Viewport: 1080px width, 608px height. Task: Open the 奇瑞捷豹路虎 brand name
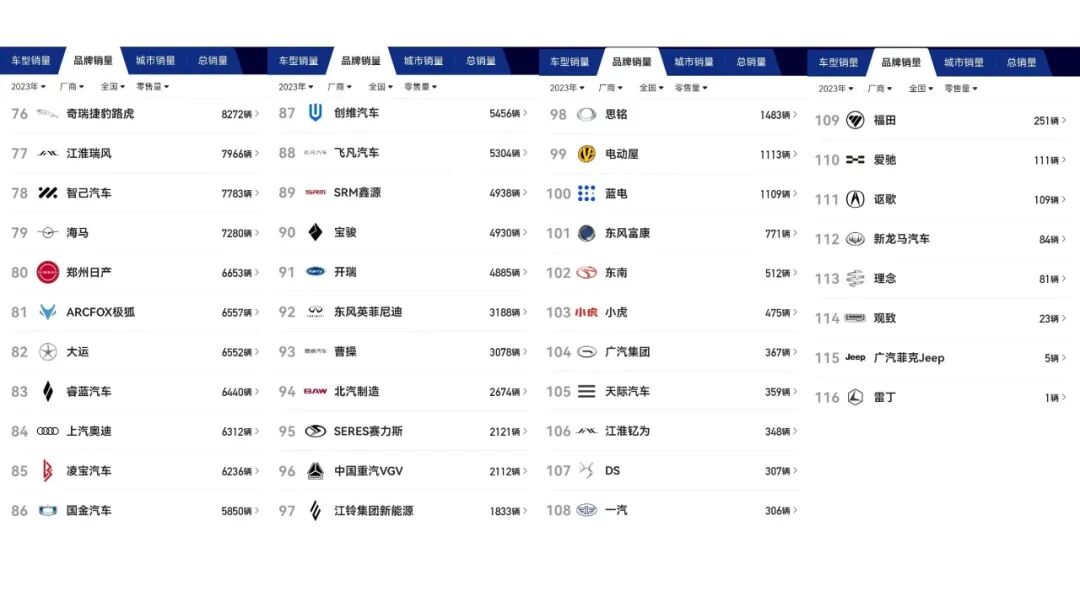point(100,114)
